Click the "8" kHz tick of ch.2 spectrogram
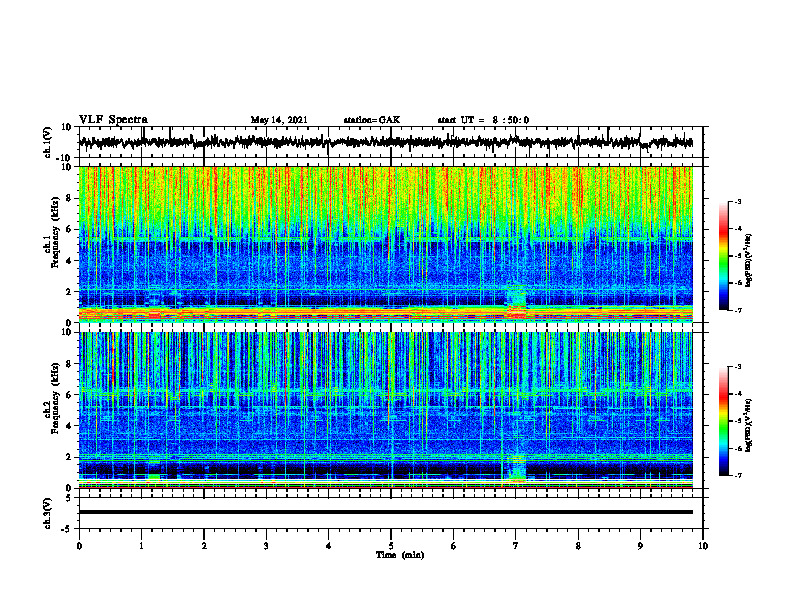792x612 pixels. pos(69,364)
